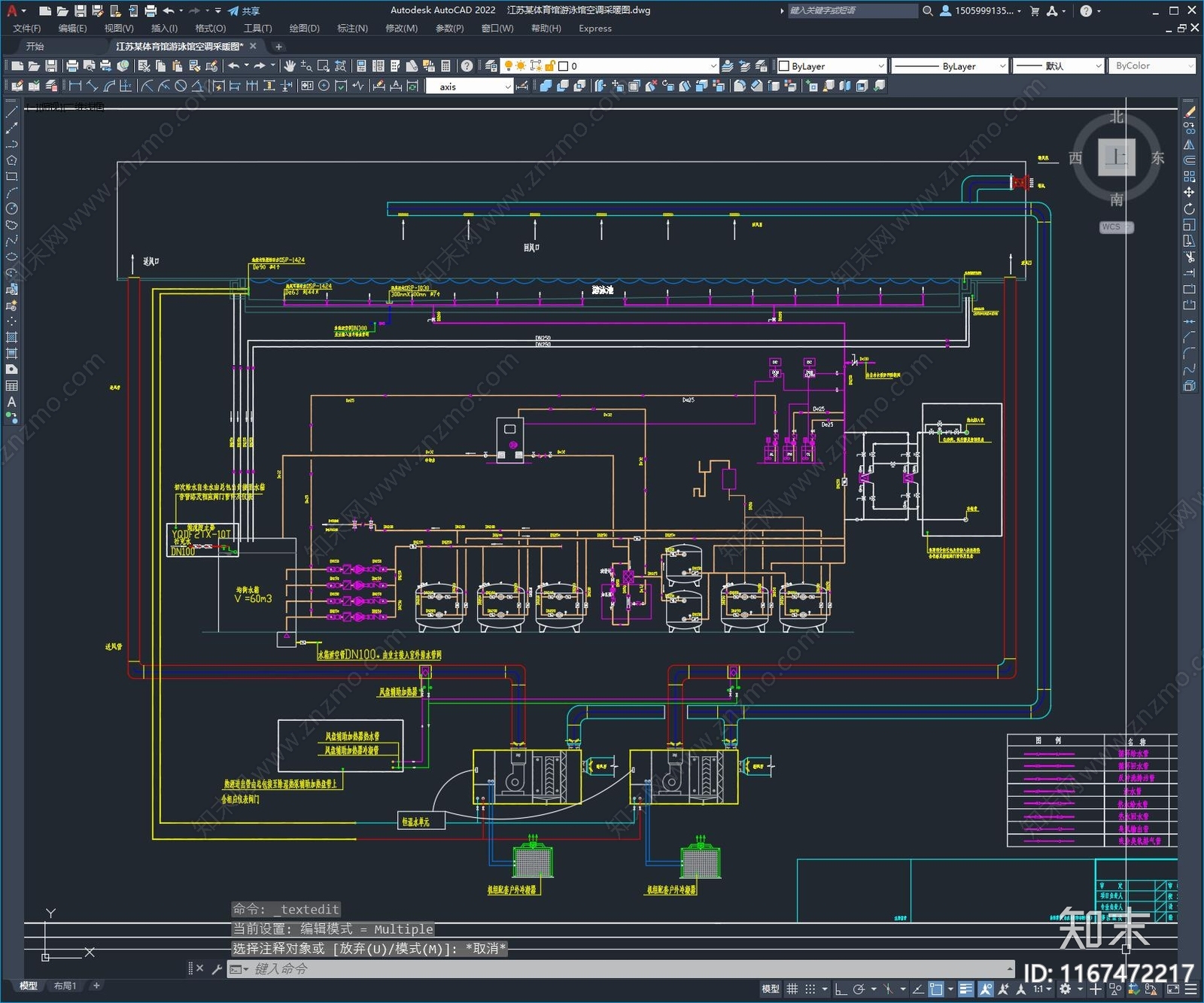This screenshot has width=1204, height=1003.
Task: Select the Linear dimension tool
Action: 75,86
